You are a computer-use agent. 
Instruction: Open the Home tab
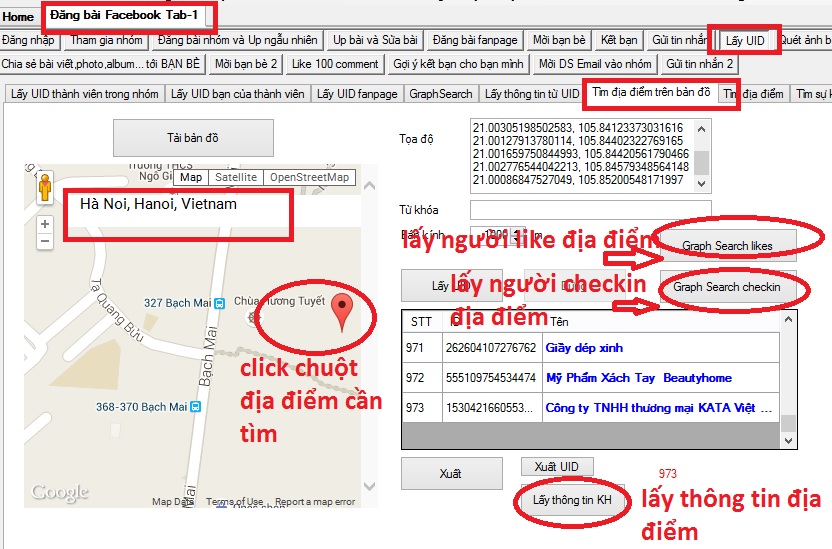click(x=18, y=16)
